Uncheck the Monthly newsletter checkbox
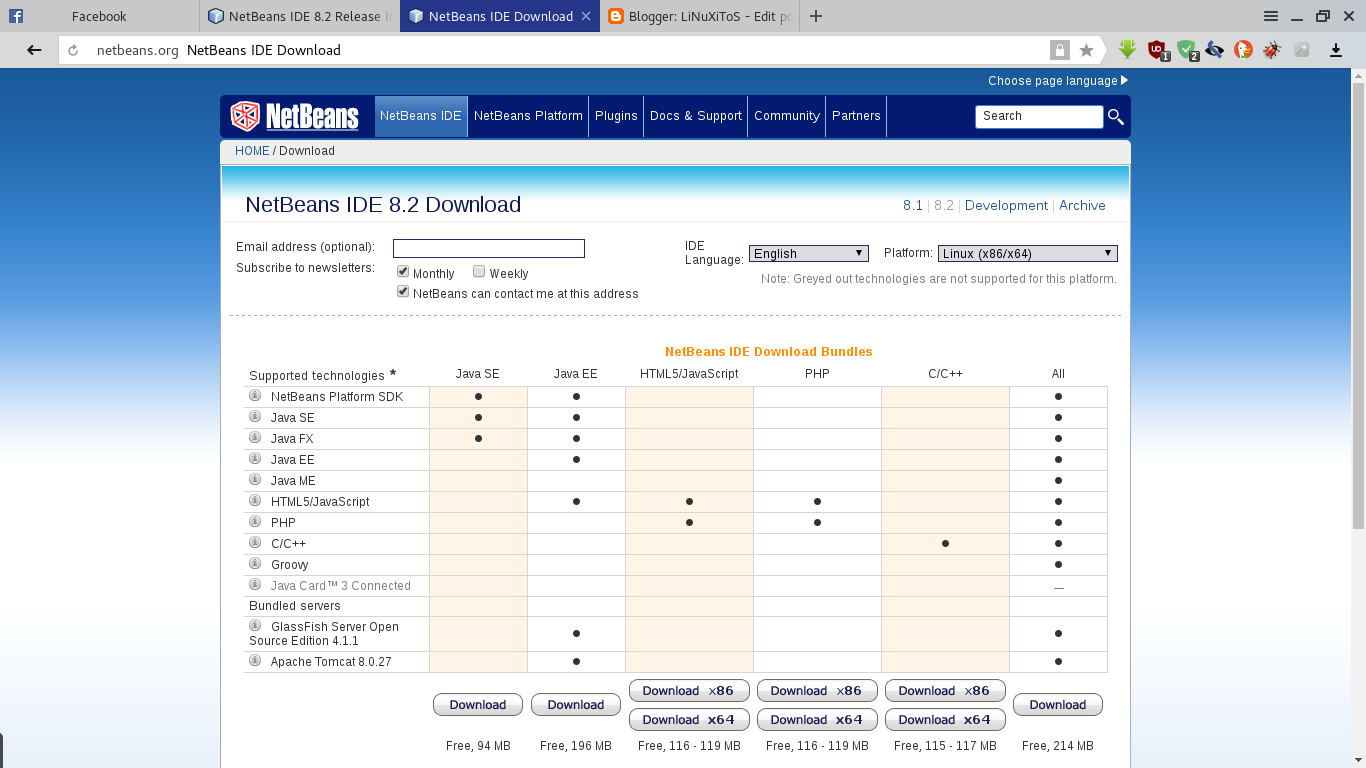This screenshot has width=1366, height=768. pos(403,272)
